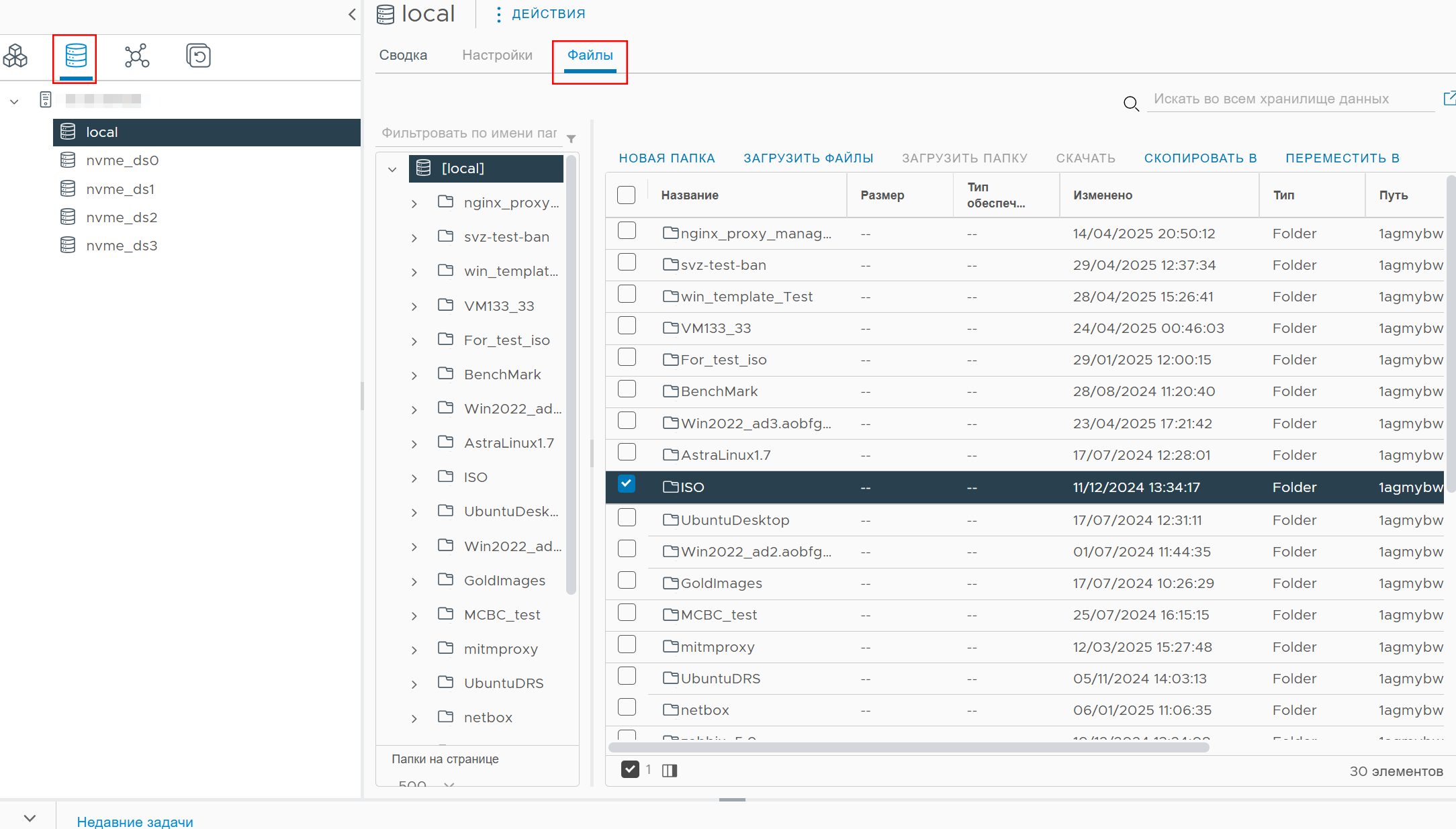Open the Hosts and Clusters inventory icon
The height and width of the screenshot is (829, 1456).
(x=15, y=56)
